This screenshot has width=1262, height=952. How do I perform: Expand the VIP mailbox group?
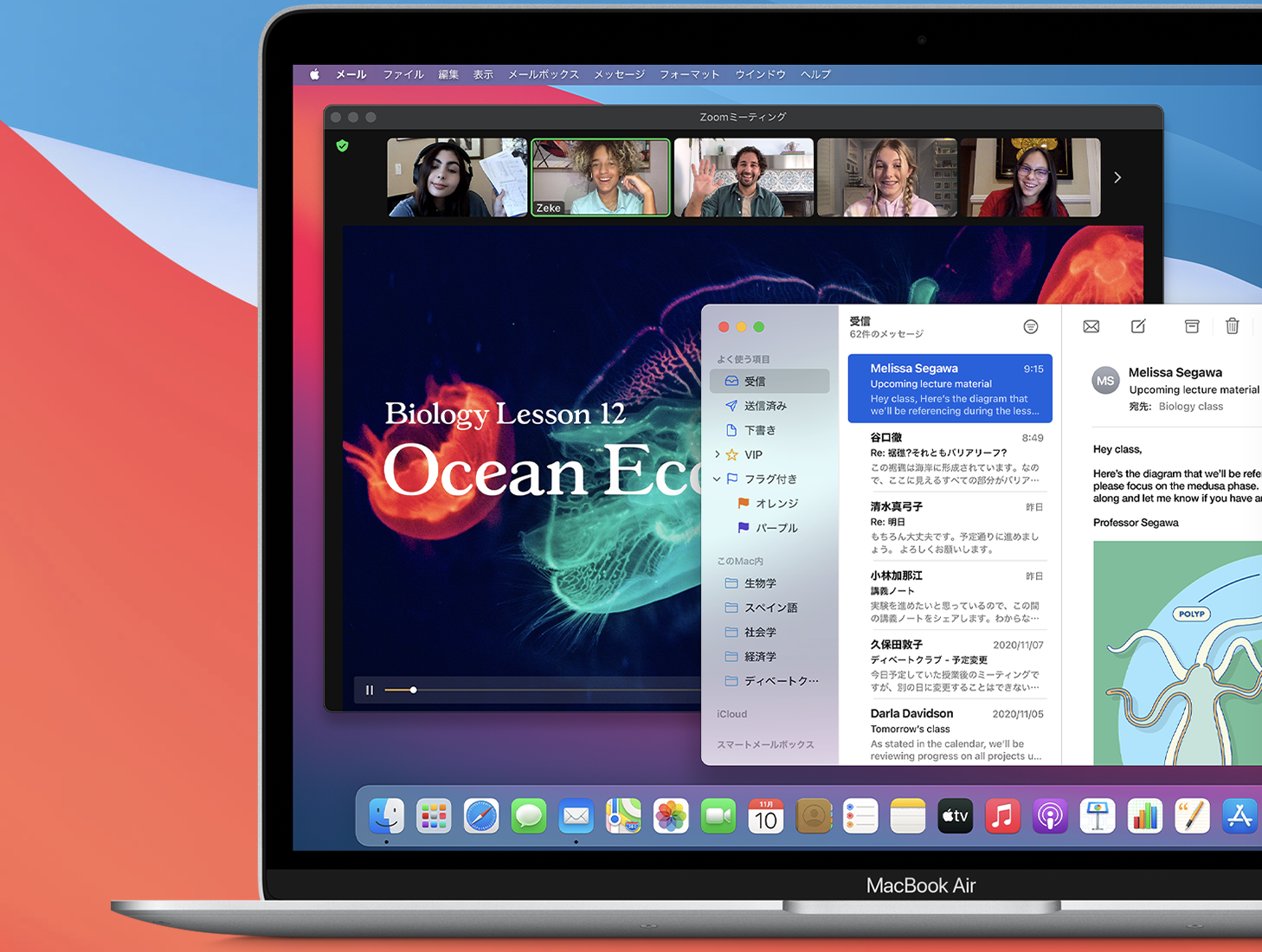(717, 454)
